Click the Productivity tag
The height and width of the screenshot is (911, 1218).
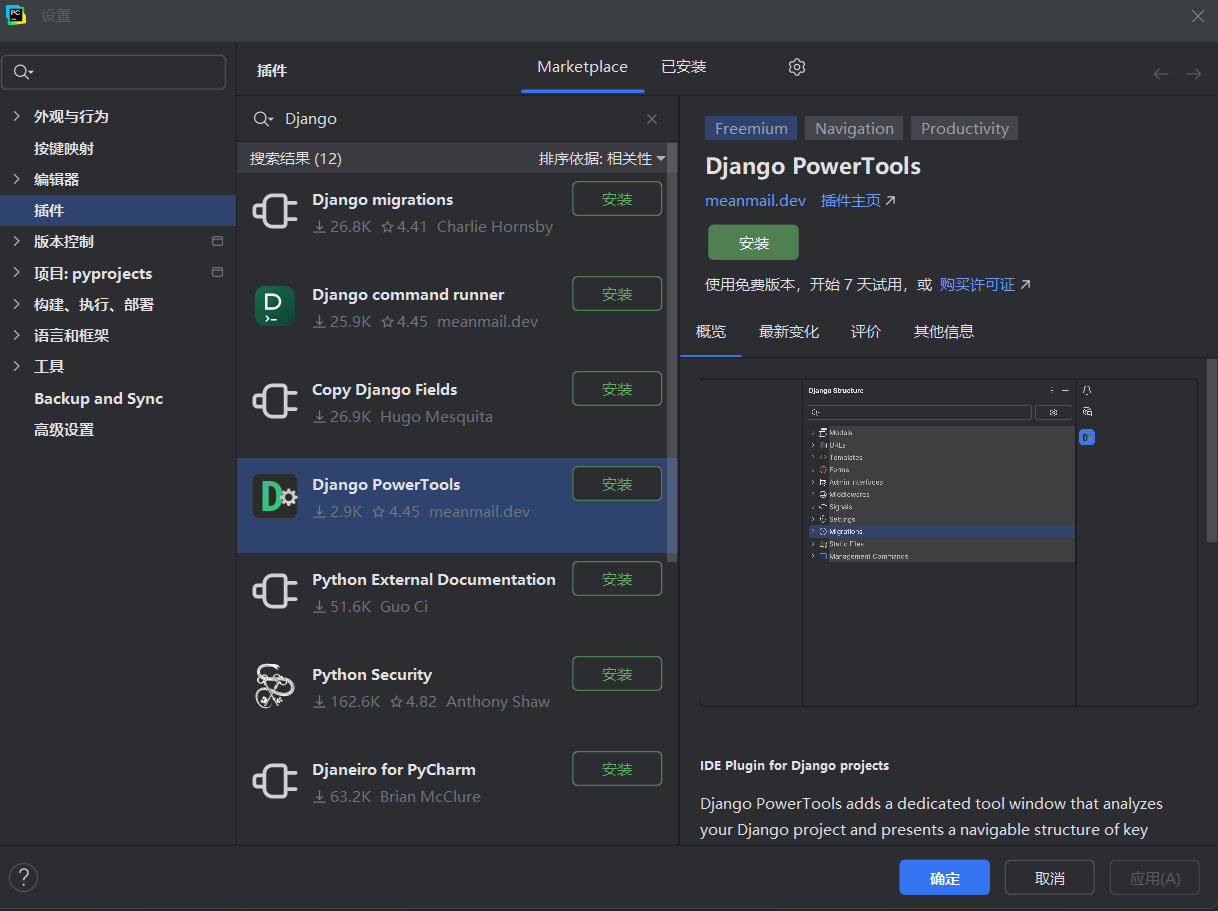pos(965,128)
